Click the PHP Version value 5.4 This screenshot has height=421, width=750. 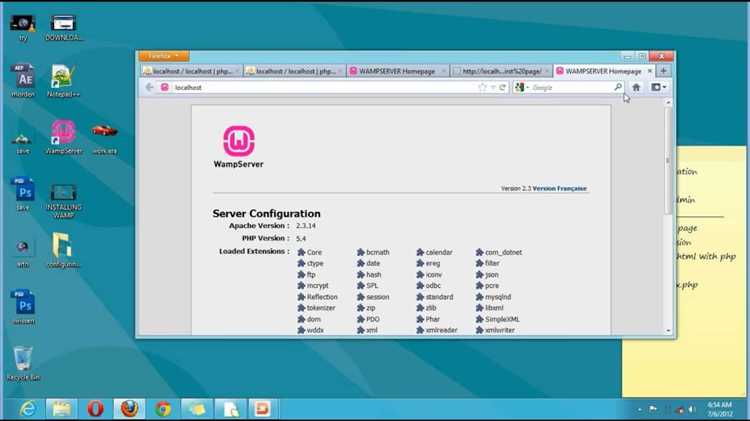click(301, 238)
